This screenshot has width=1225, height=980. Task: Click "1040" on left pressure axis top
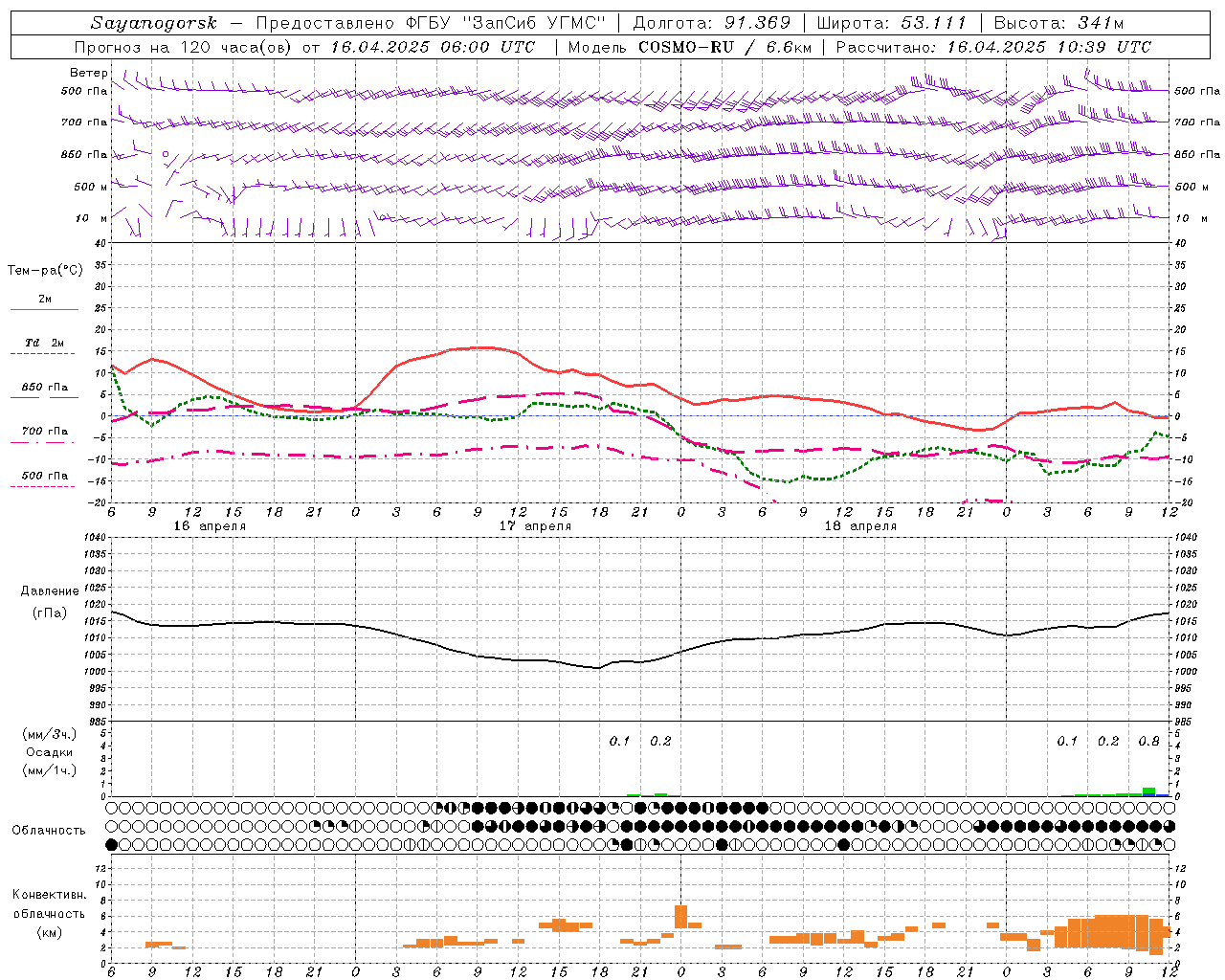point(97,537)
